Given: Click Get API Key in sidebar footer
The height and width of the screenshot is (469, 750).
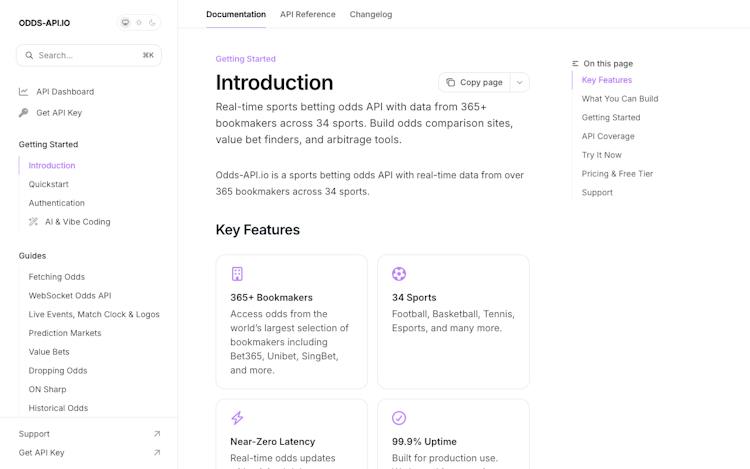Looking at the screenshot, I should (41, 452).
